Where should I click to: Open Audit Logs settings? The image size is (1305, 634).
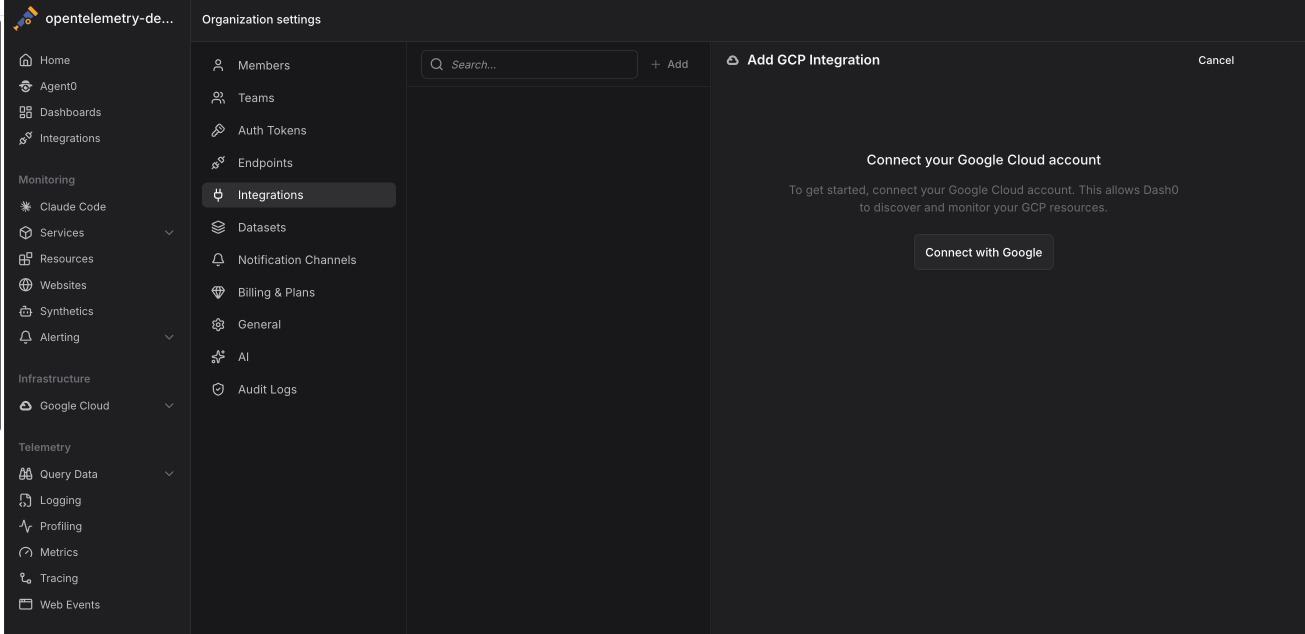(299, 389)
